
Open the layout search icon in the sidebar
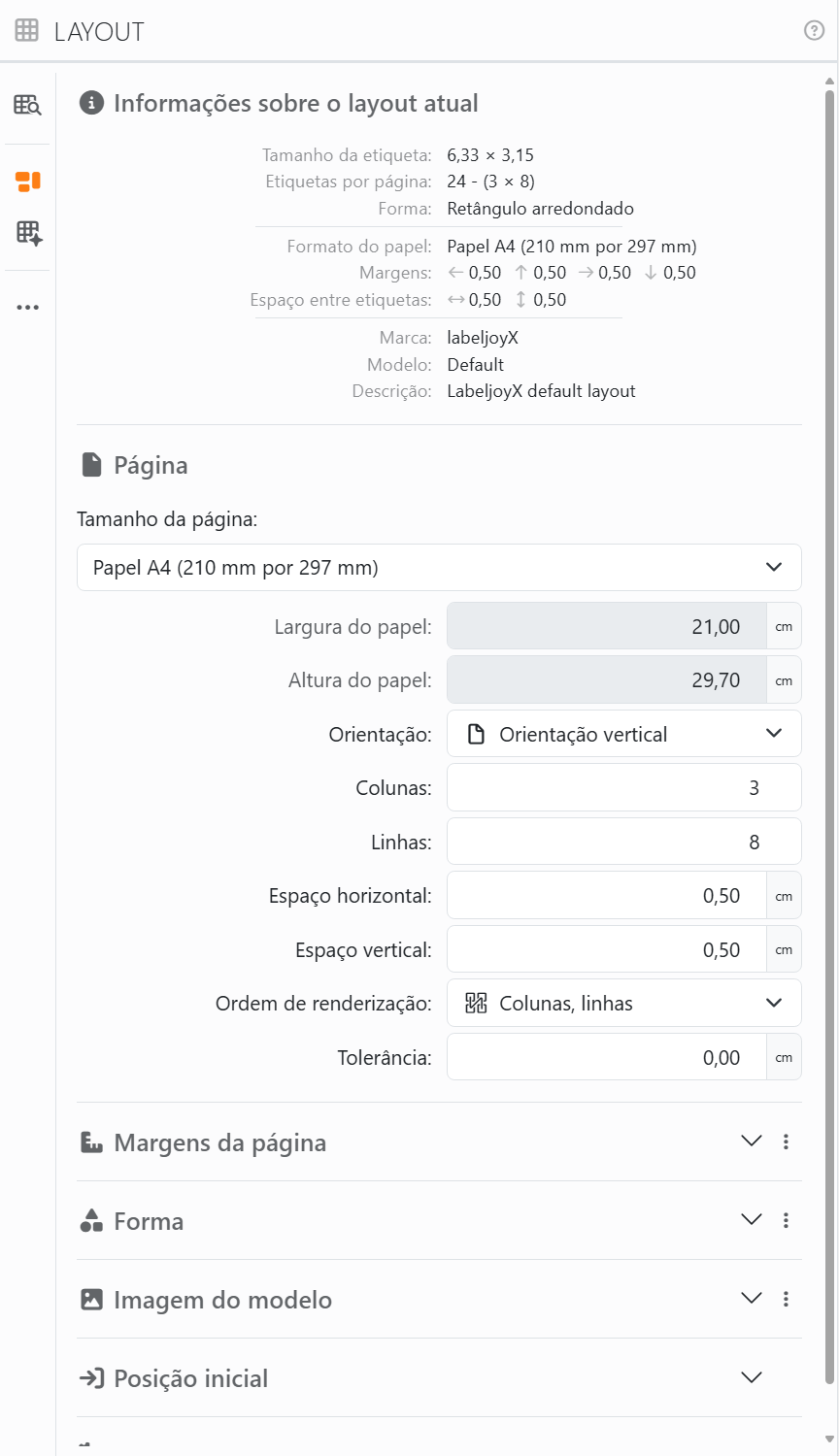coord(27,105)
